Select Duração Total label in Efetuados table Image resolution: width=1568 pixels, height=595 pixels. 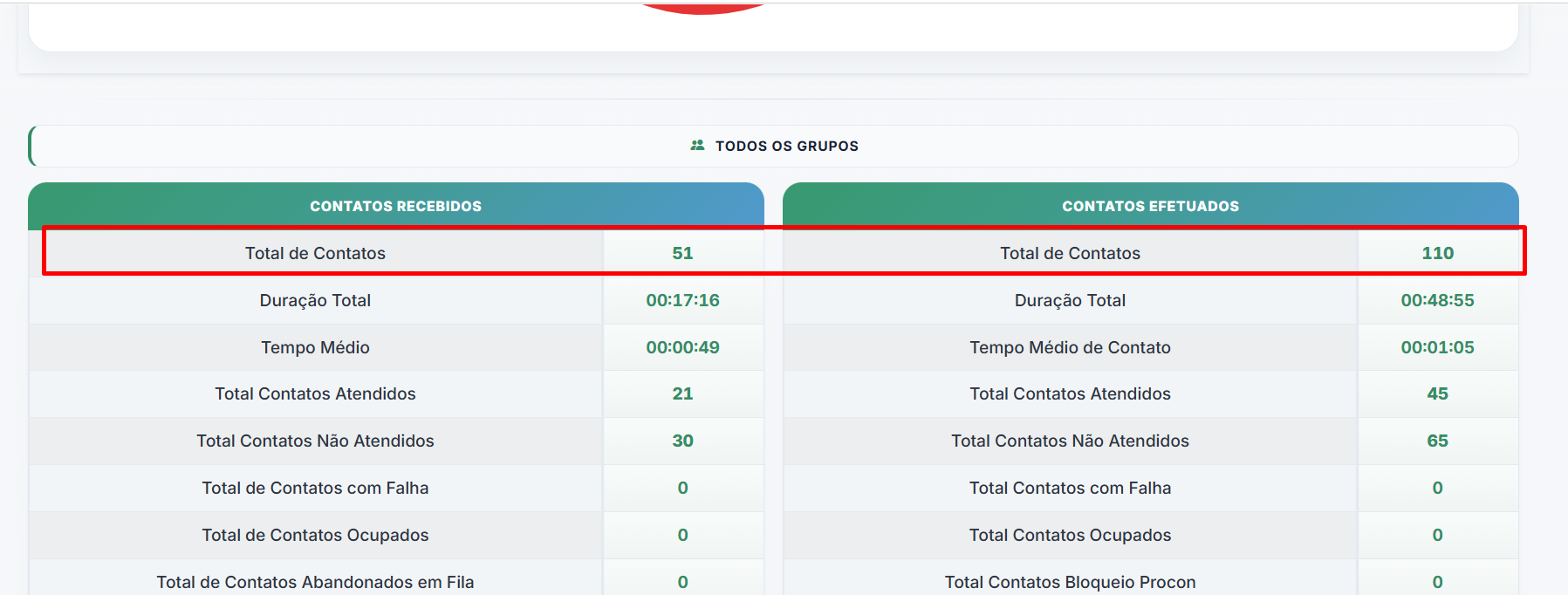[x=1070, y=300]
